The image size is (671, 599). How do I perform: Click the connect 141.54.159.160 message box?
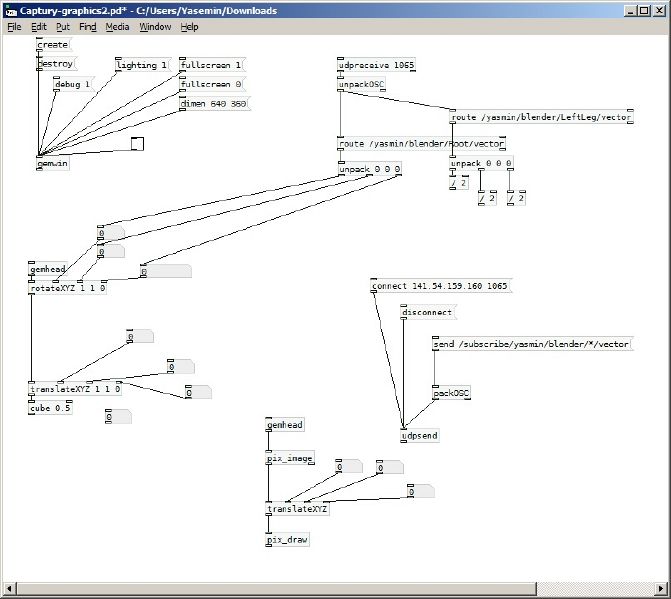click(440, 287)
